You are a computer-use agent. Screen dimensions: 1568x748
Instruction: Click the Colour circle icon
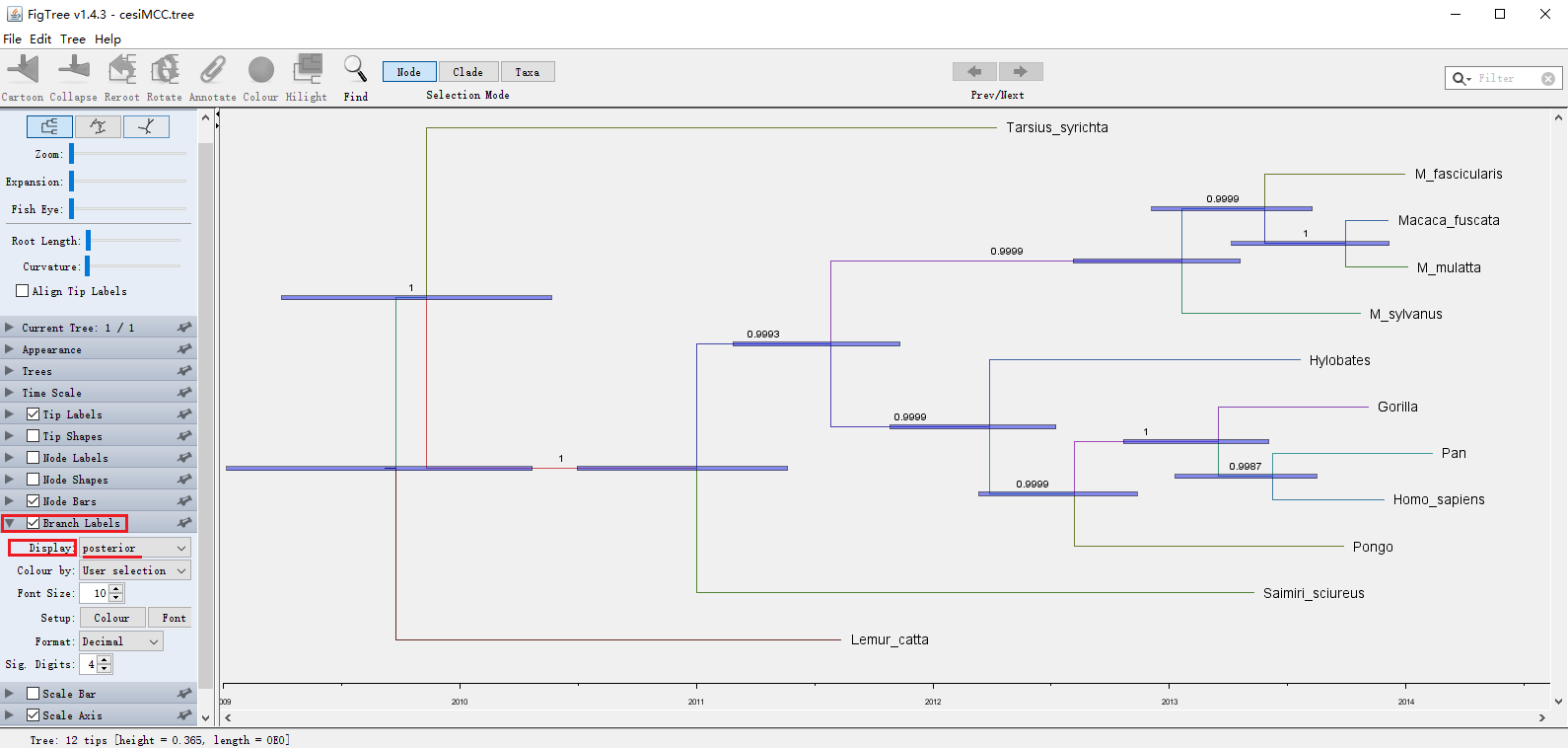261,70
